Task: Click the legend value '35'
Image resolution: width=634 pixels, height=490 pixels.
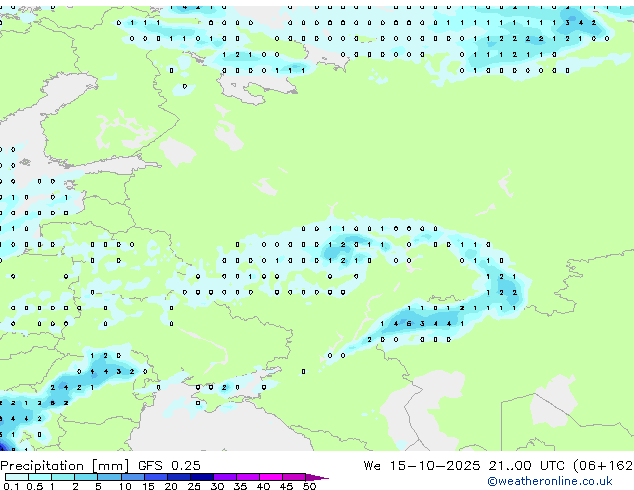Action: [x=240, y=486]
